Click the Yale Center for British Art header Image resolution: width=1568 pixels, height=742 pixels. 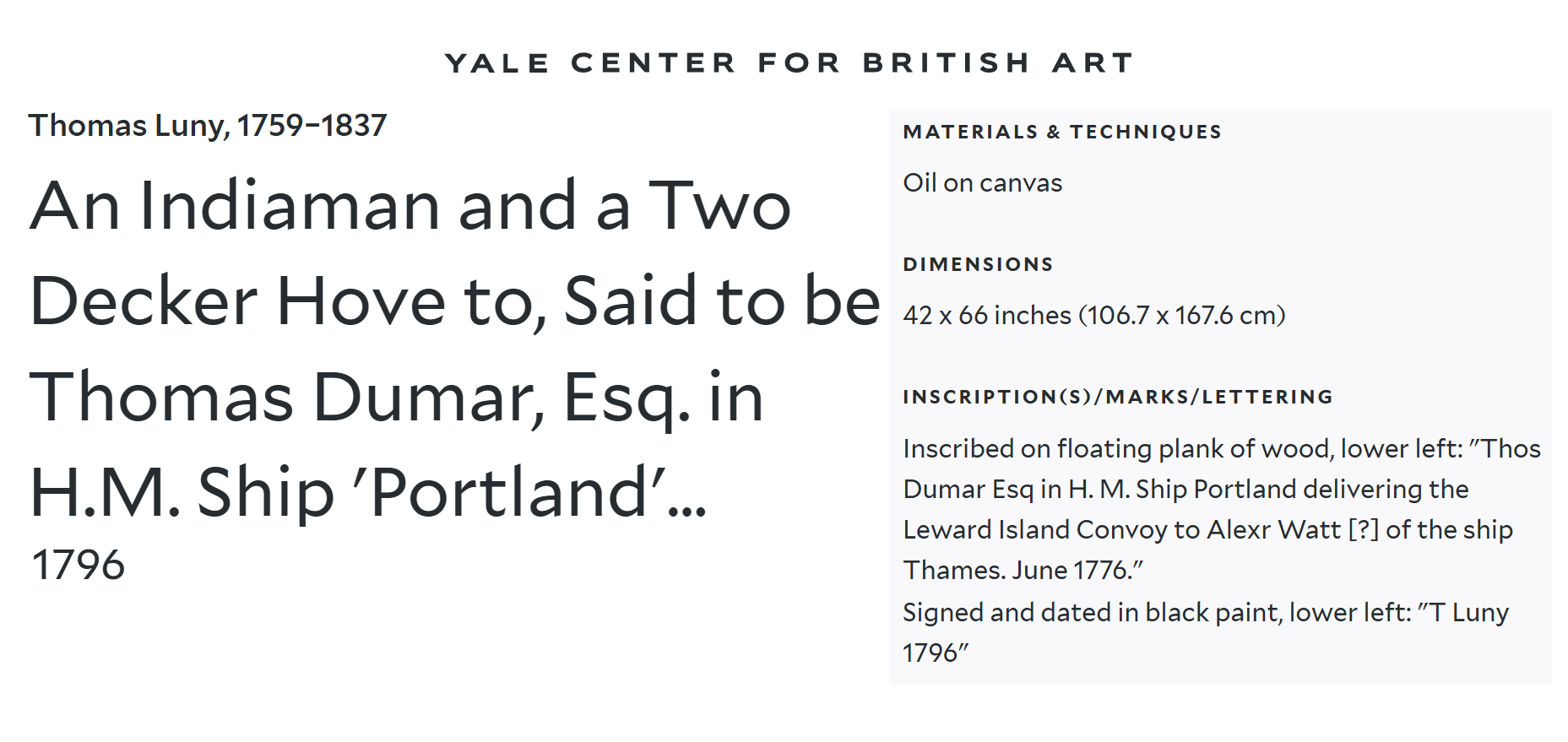(789, 62)
